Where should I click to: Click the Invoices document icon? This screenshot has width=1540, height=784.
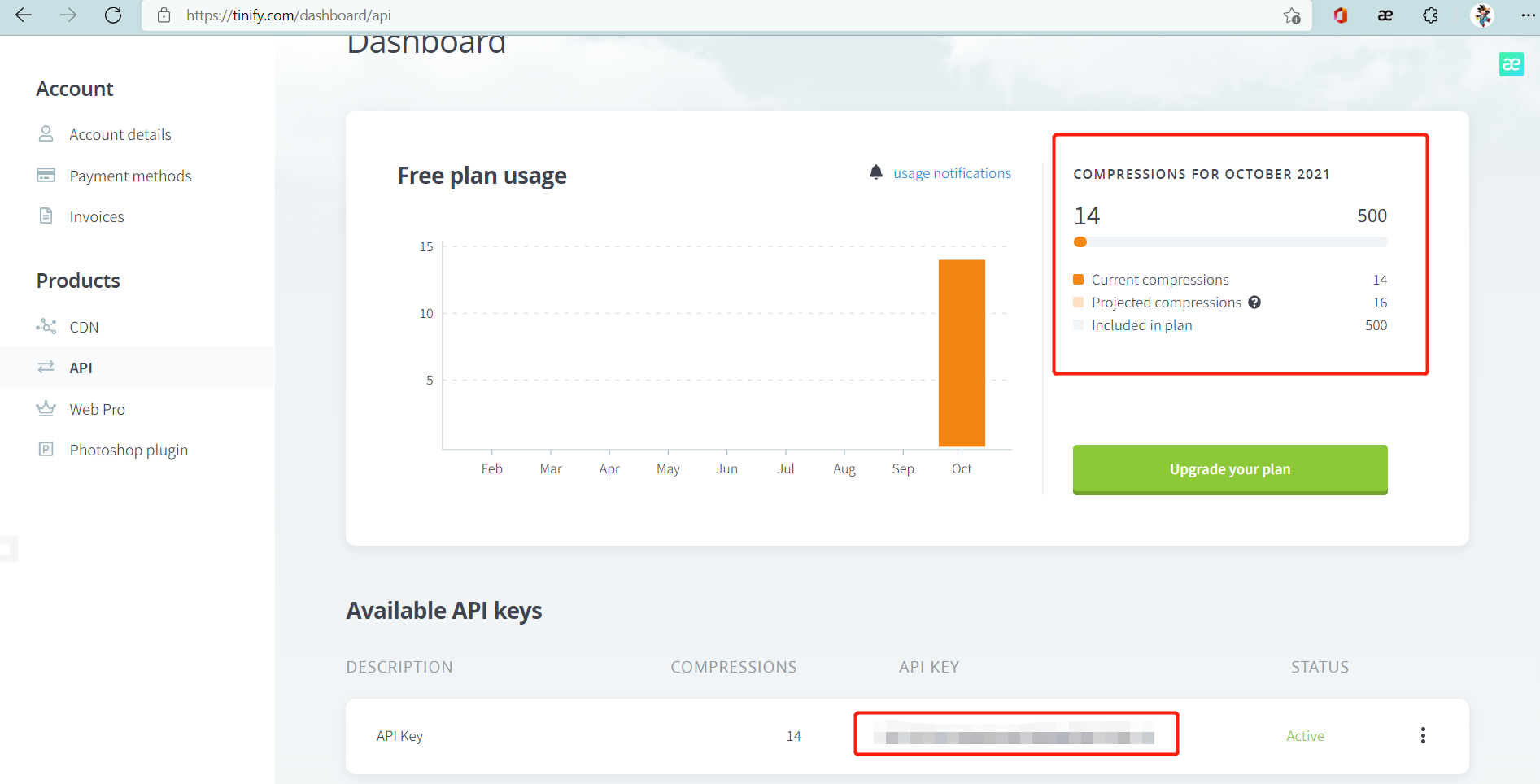46,216
